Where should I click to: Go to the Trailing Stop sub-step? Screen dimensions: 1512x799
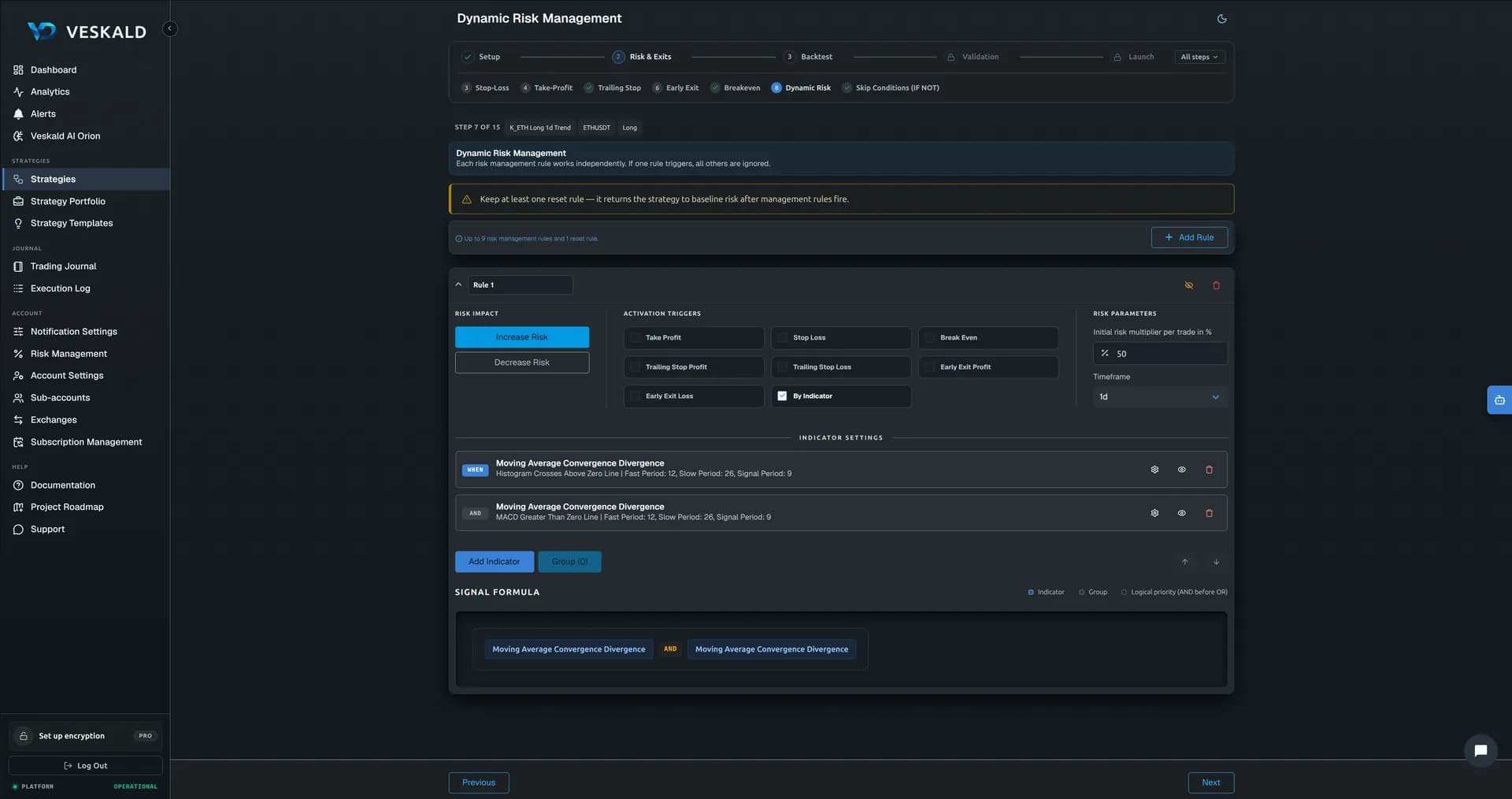[x=612, y=88]
